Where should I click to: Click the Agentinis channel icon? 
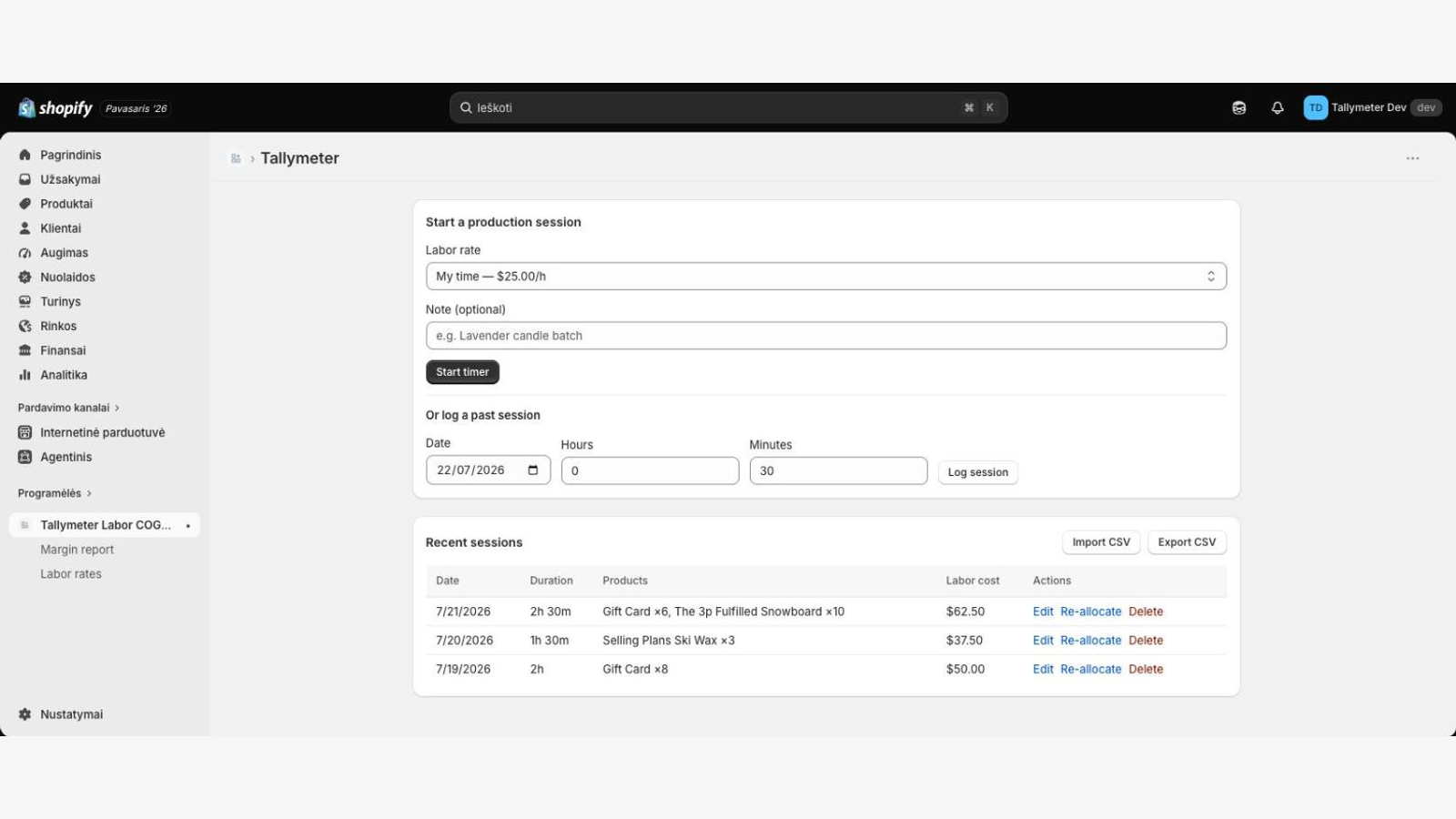click(x=25, y=457)
